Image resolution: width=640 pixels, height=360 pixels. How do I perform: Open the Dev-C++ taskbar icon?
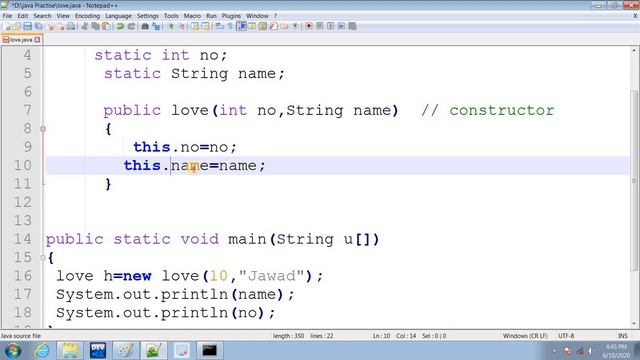point(98,351)
